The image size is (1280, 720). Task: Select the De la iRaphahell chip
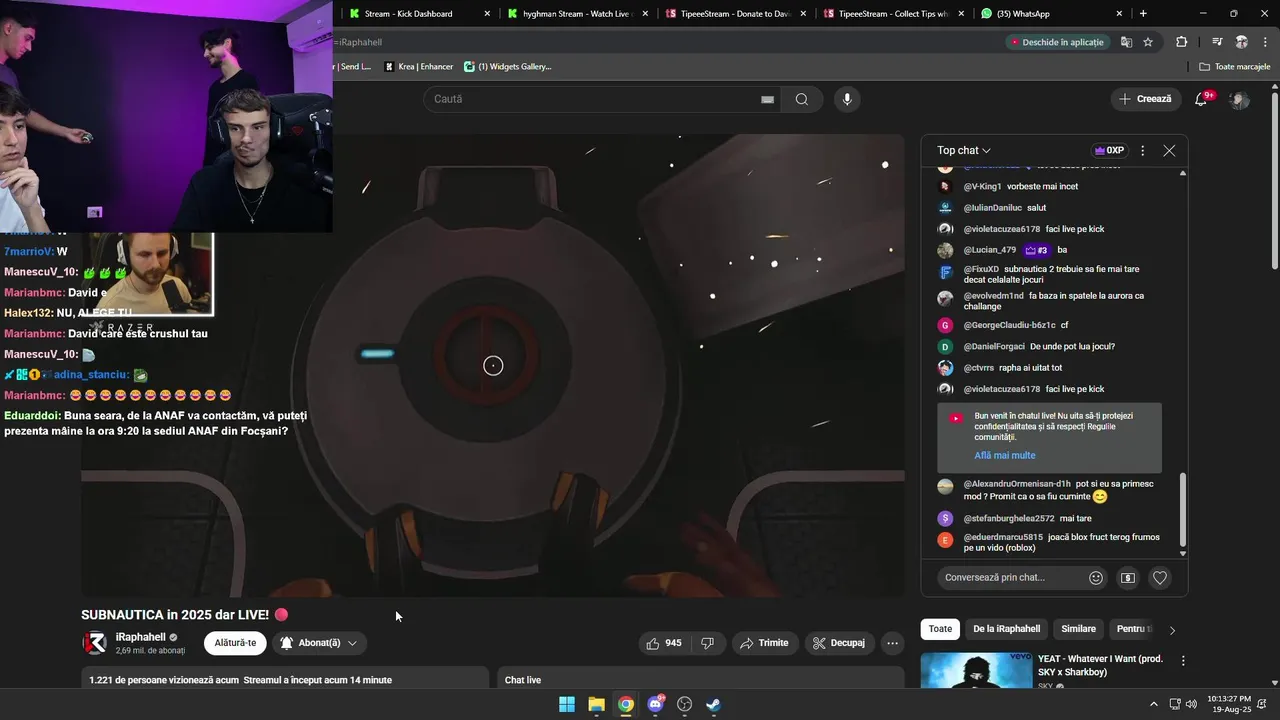pyautogui.click(x=1006, y=629)
